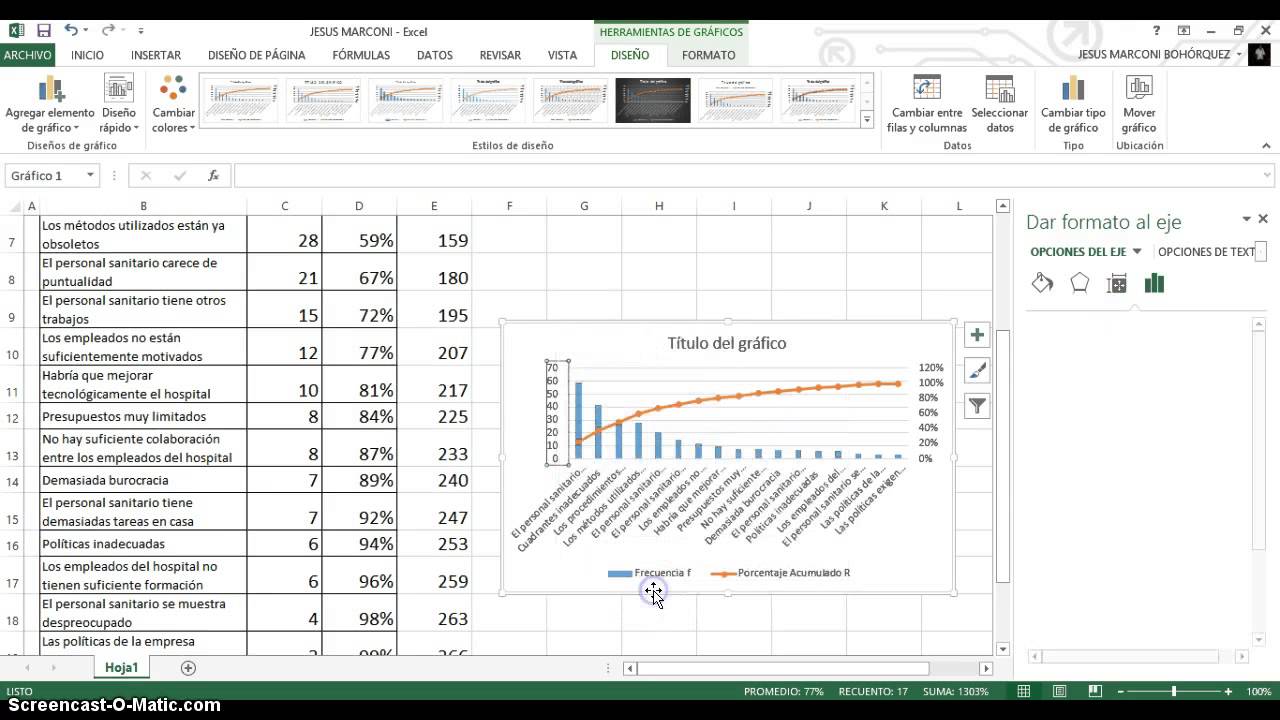Viewport: 1280px width, 720px height.
Task: Open Diseño rápido chart layouts
Action: (119, 104)
